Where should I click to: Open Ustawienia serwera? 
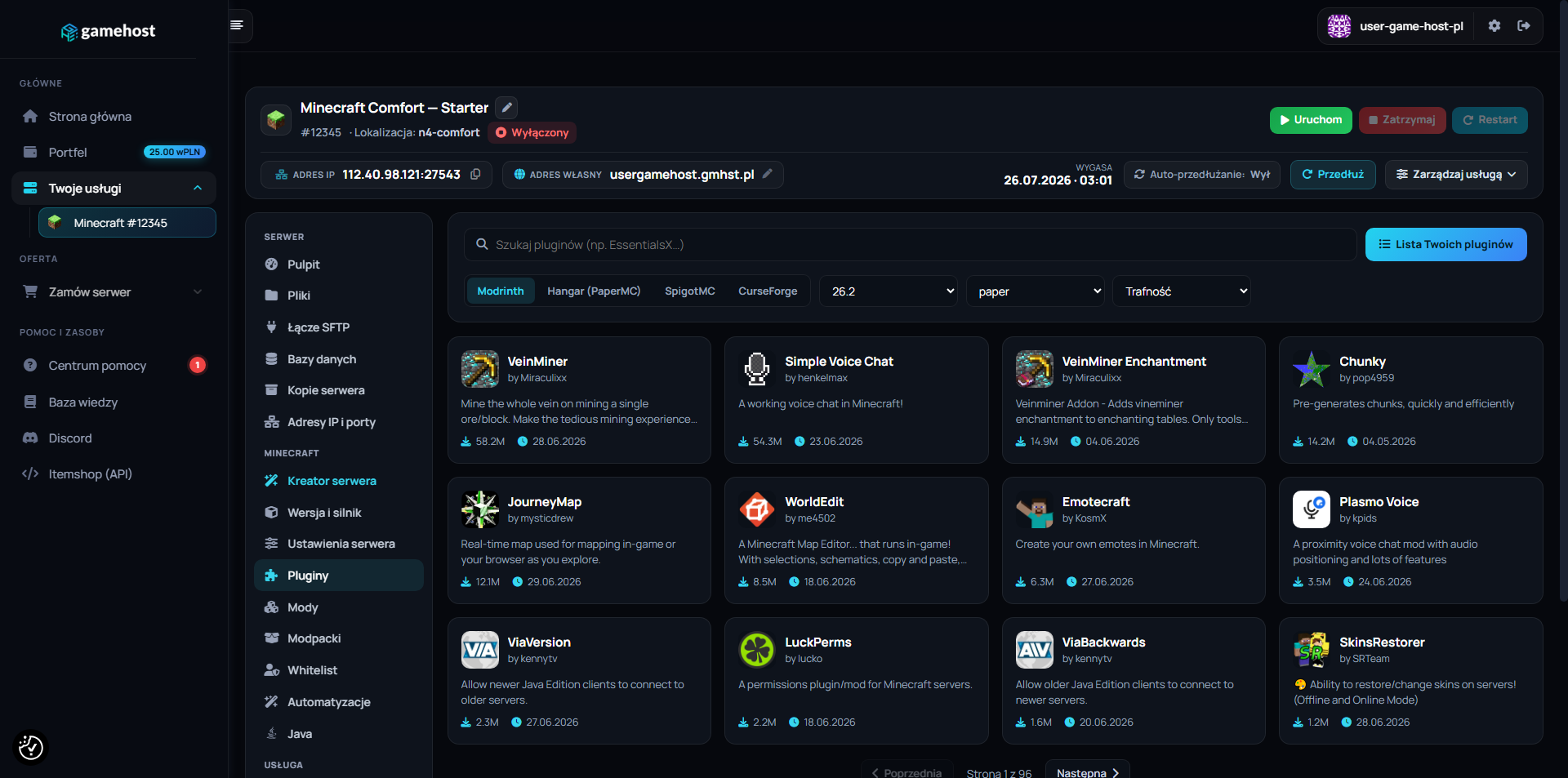pos(339,544)
